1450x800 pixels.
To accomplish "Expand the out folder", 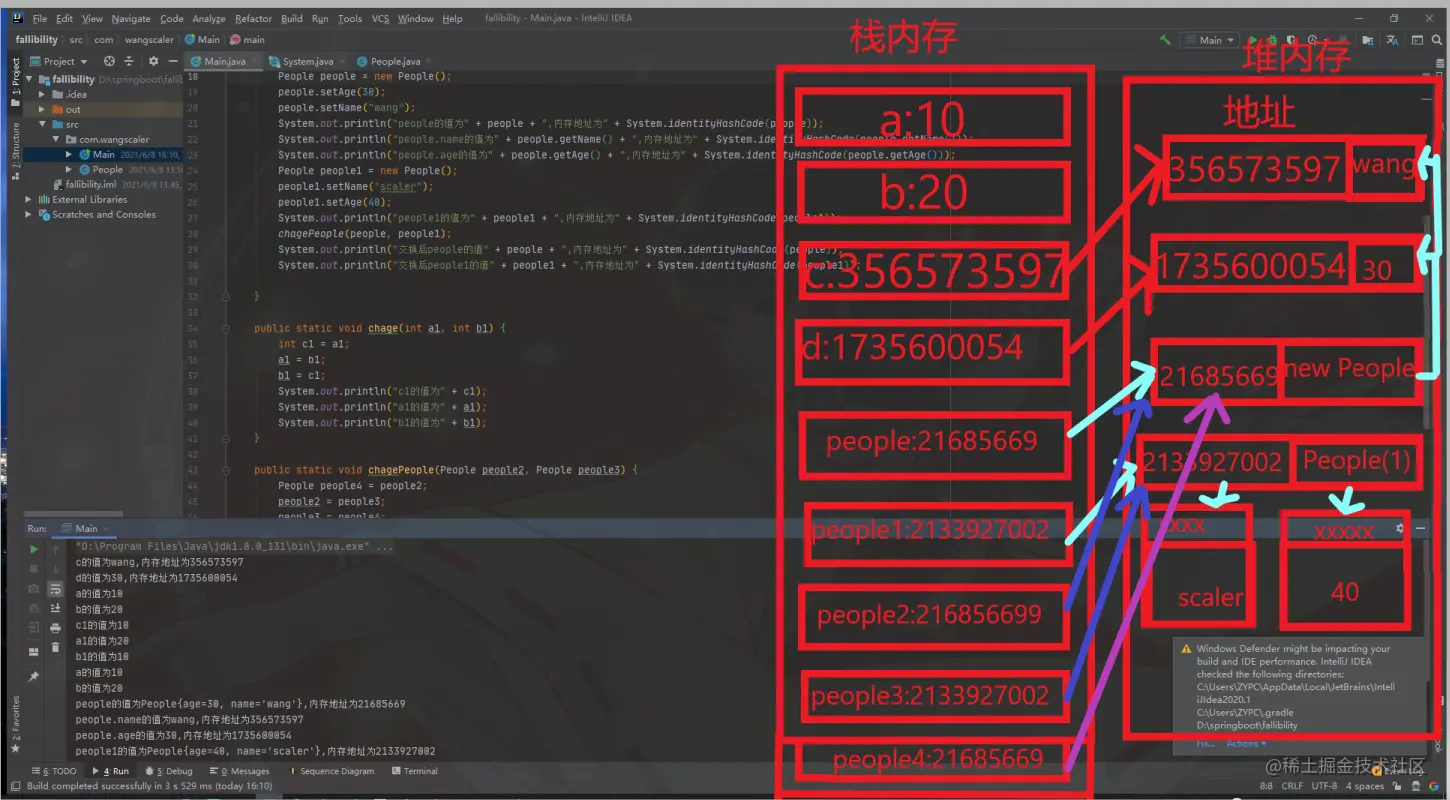I will [x=42, y=109].
